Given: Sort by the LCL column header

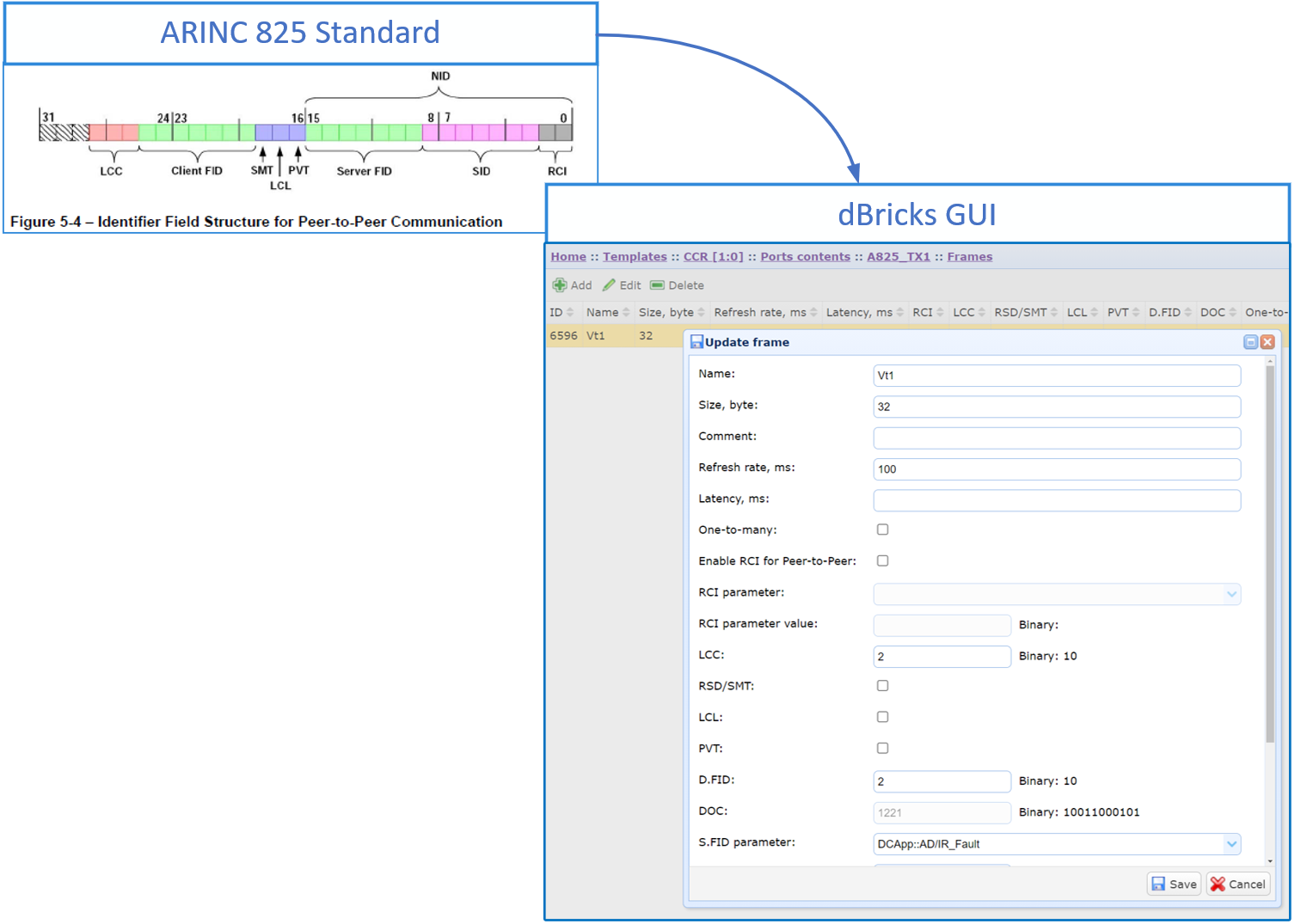Looking at the screenshot, I should [x=1083, y=312].
